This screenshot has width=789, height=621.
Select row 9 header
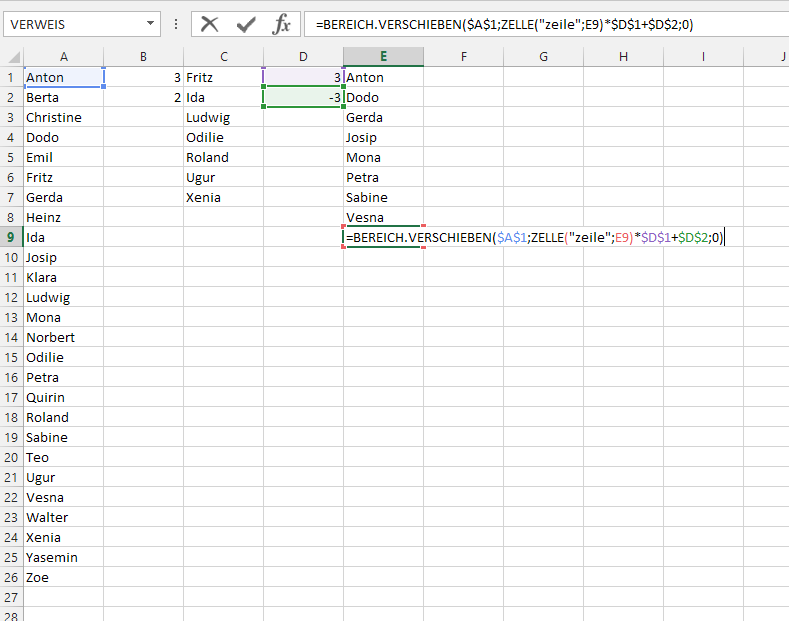(x=11, y=237)
